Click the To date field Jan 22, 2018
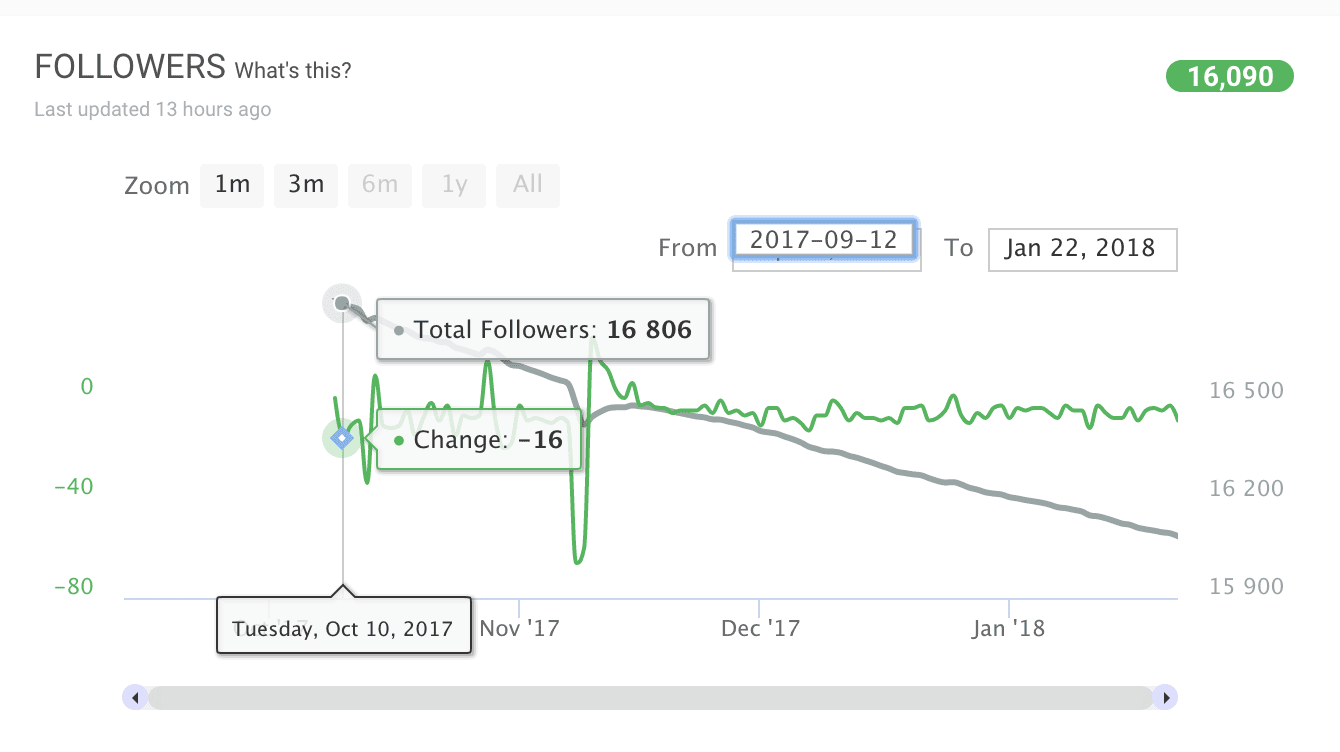 click(1083, 249)
